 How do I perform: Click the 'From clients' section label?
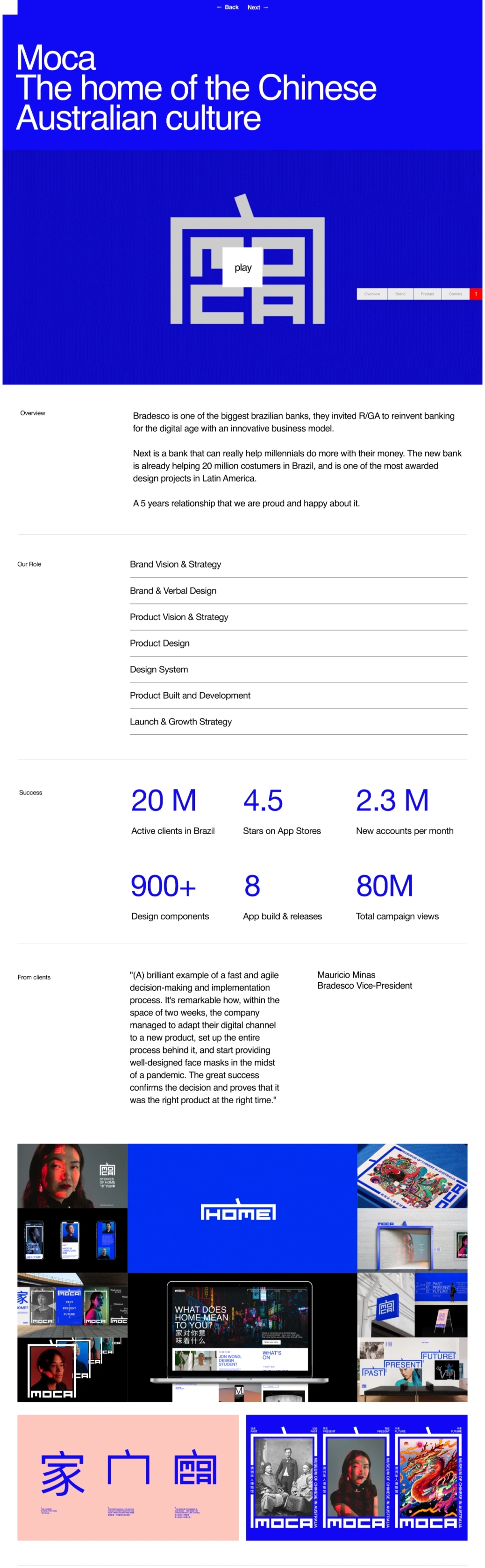point(34,977)
